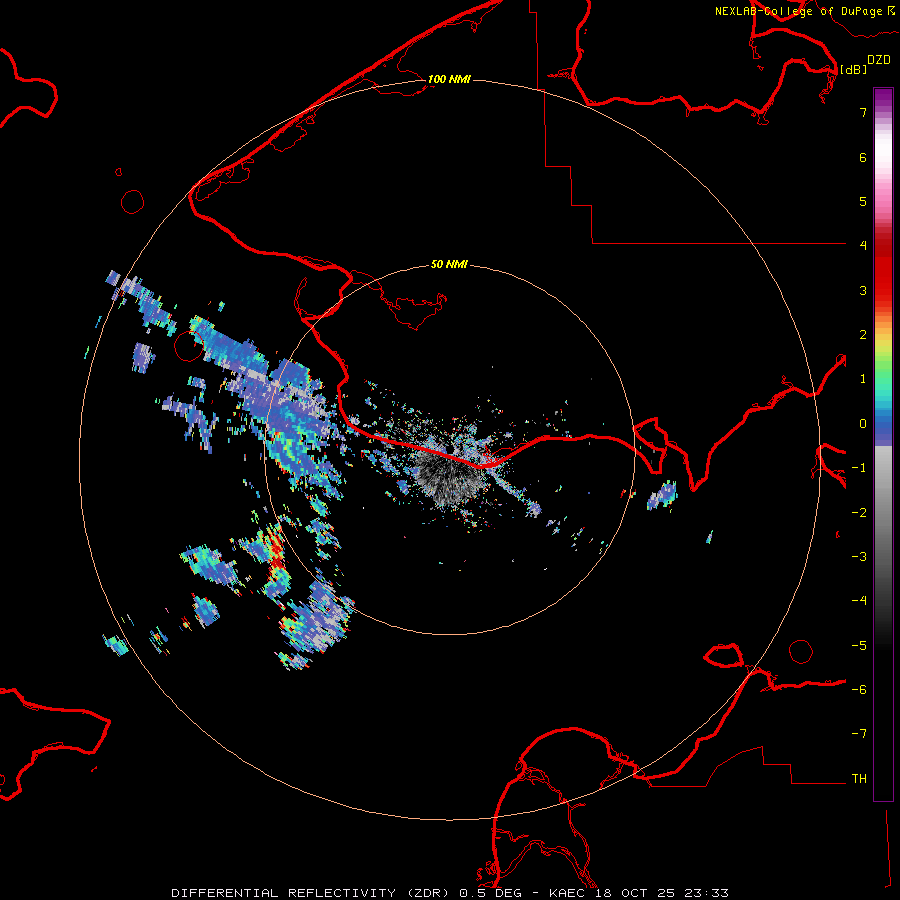Click the 2 value on color scale
The image size is (900, 900).
click(863, 335)
